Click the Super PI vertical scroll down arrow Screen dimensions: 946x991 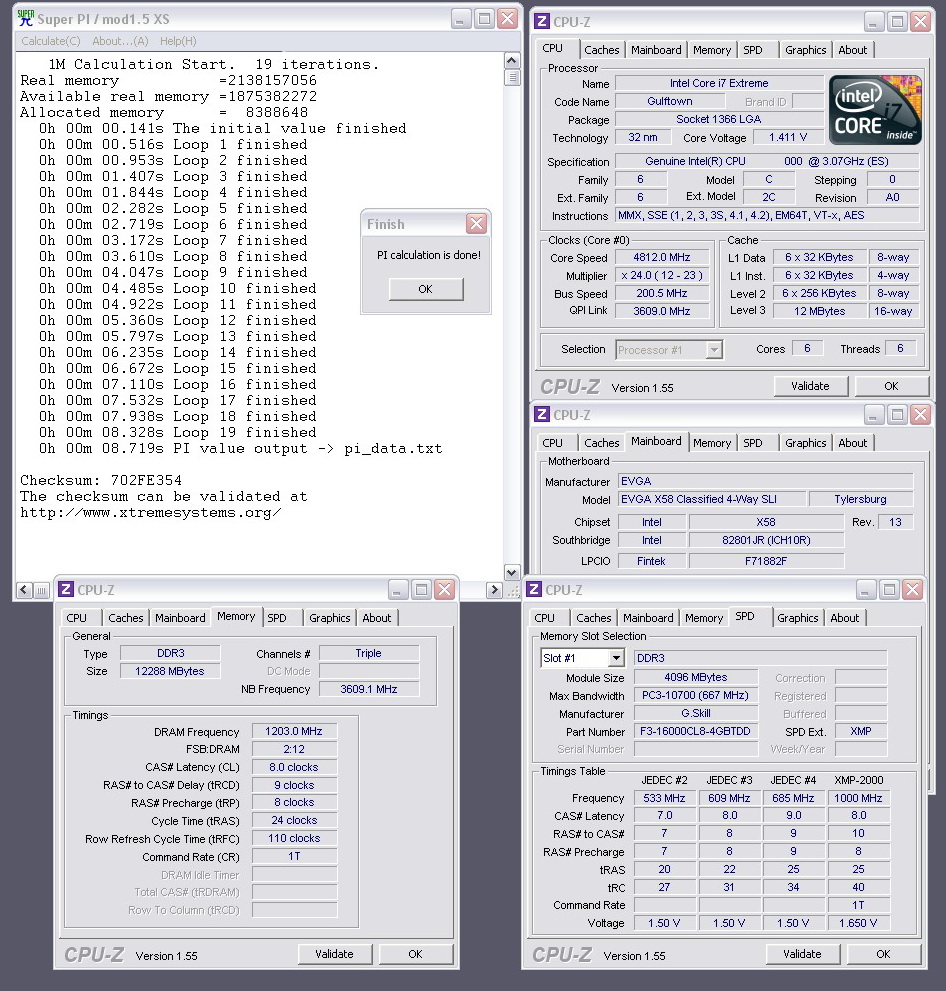[512, 571]
